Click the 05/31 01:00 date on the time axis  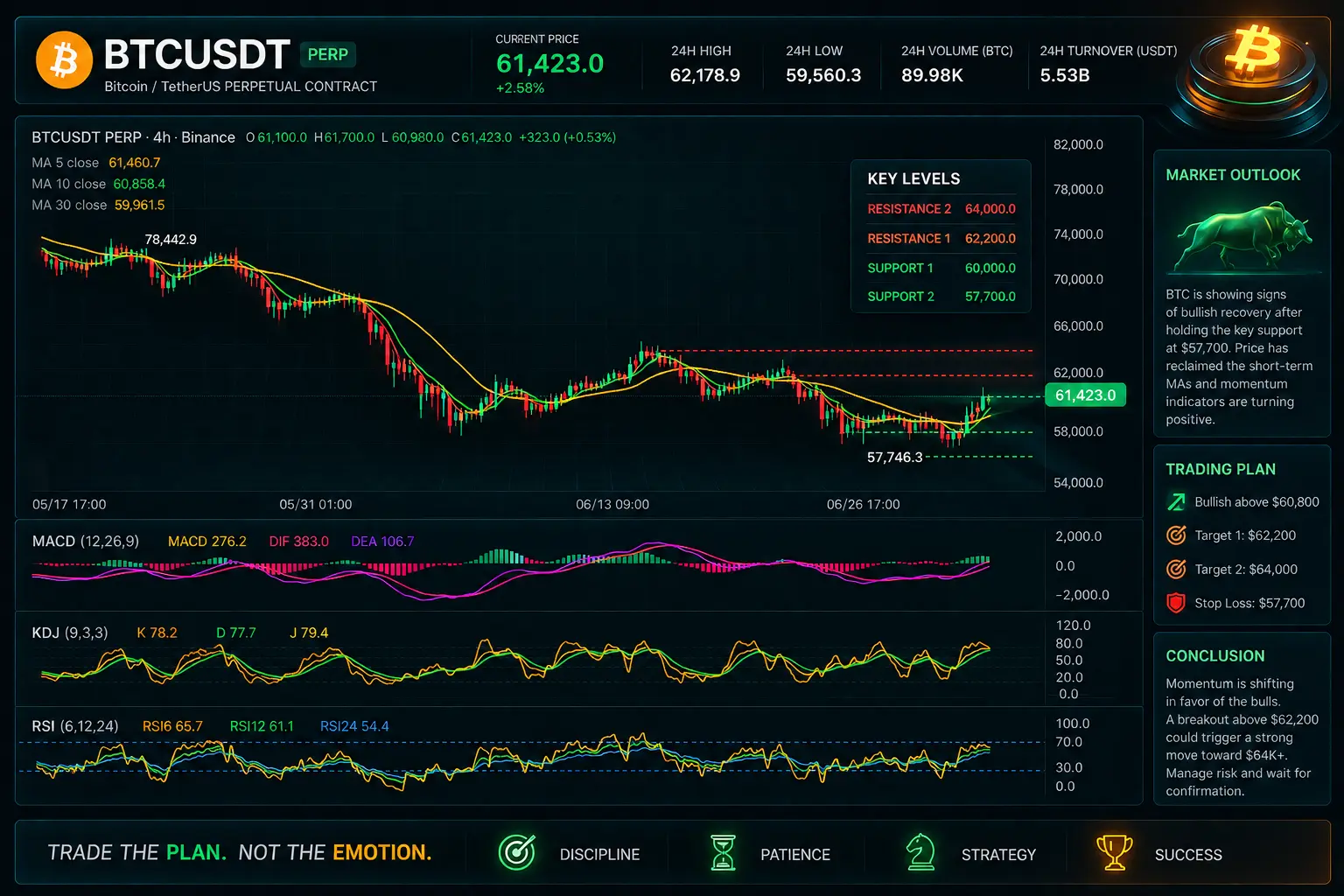click(315, 505)
